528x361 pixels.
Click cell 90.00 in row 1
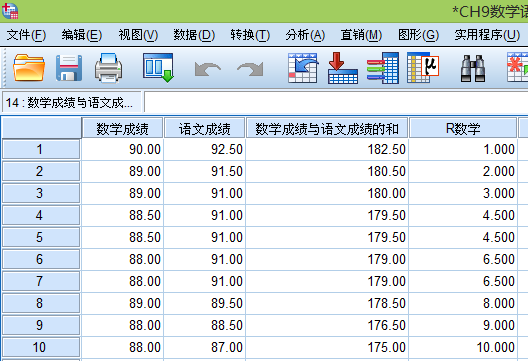(x=123, y=150)
